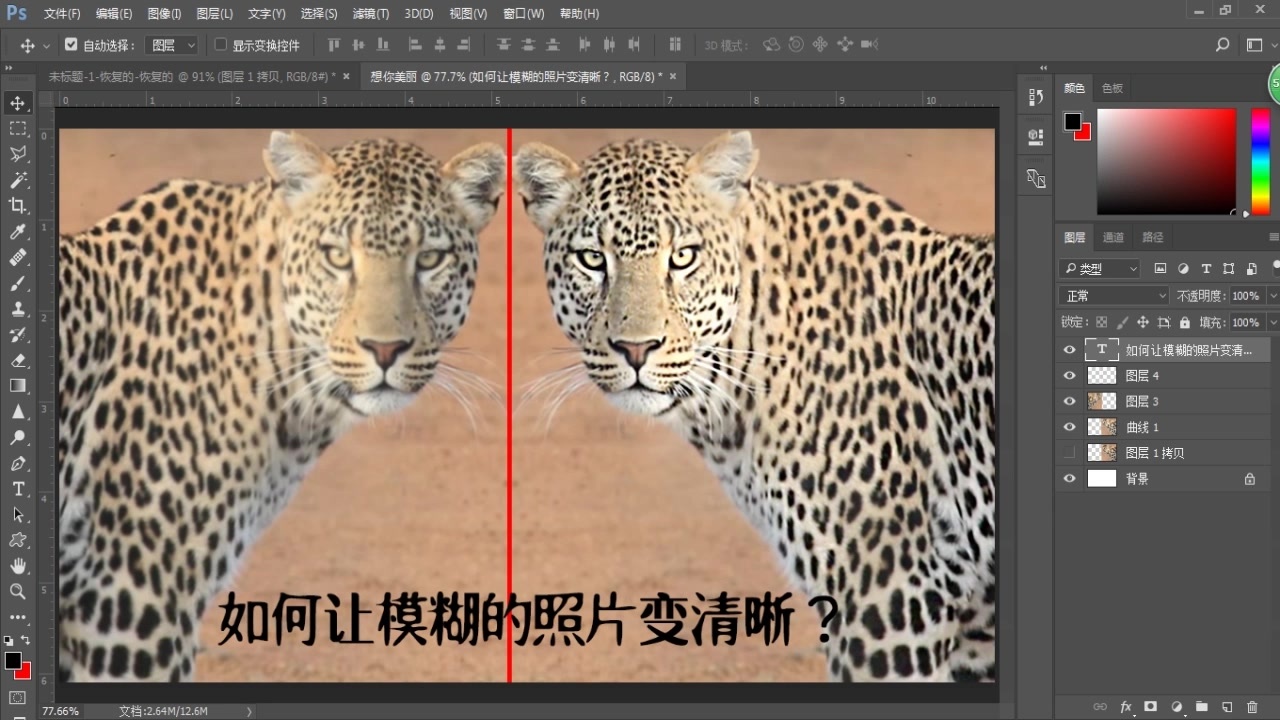Select the Brush tool
The height and width of the screenshot is (720, 1280).
[x=18, y=283]
